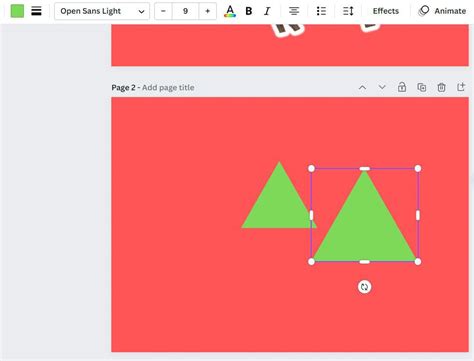
Task: Click the right middle edge handle
Action: coord(418,215)
